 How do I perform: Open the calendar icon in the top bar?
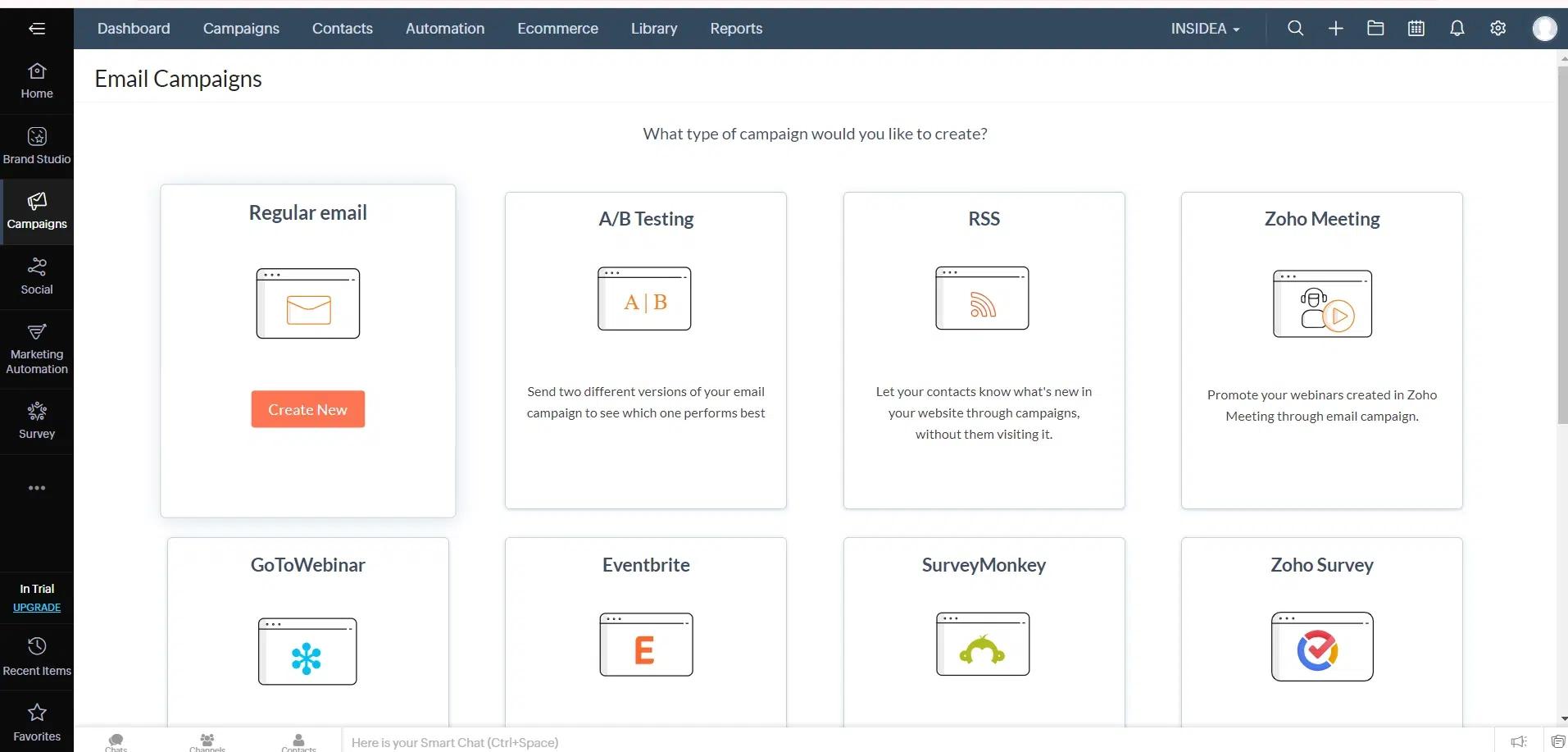pyautogui.click(x=1416, y=29)
